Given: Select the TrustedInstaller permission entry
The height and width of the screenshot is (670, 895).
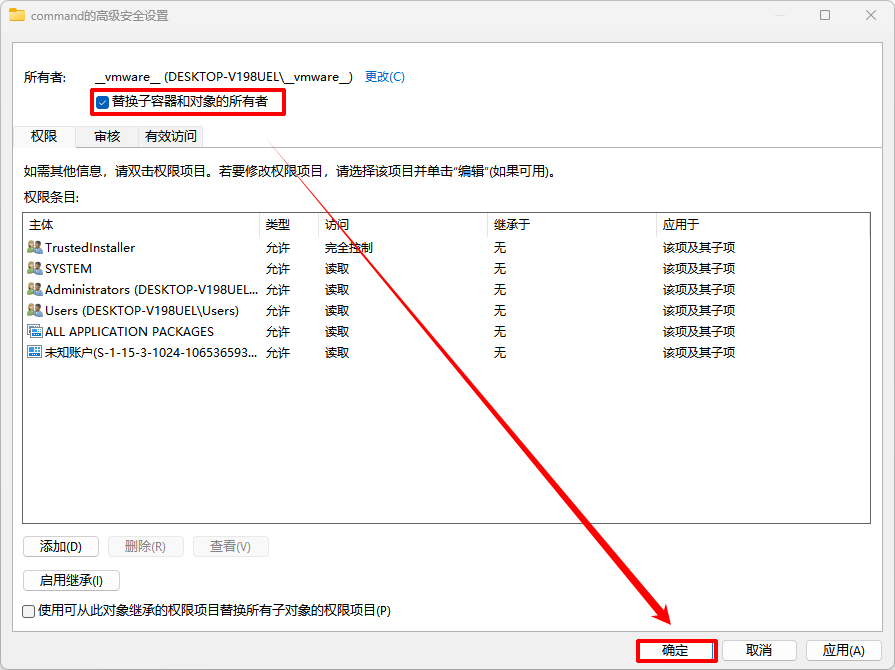Looking at the screenshot, I should (x=446, y=247).
